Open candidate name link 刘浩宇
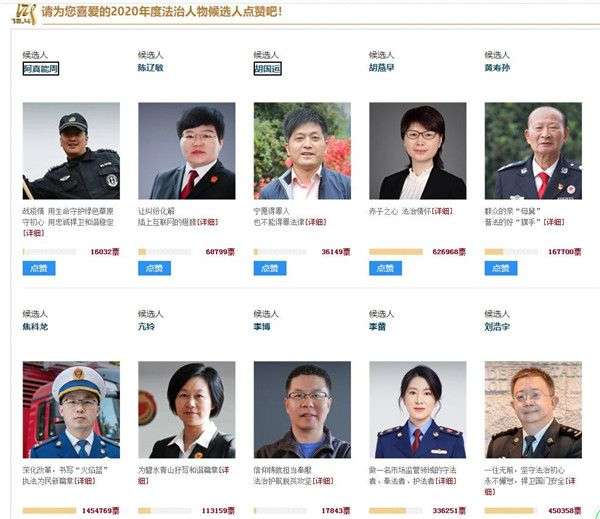Screen dimensions: 600x519 click(x=497, y=326)
